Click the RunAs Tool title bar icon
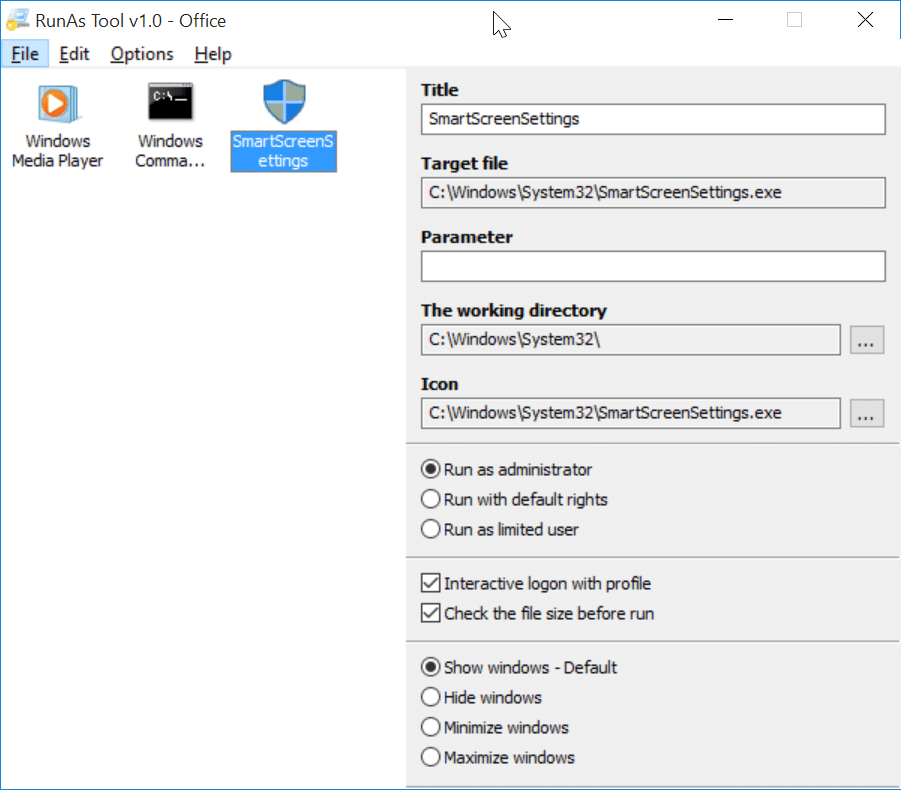The width and height of the screenshot is (901, 790). click(17, 20)
